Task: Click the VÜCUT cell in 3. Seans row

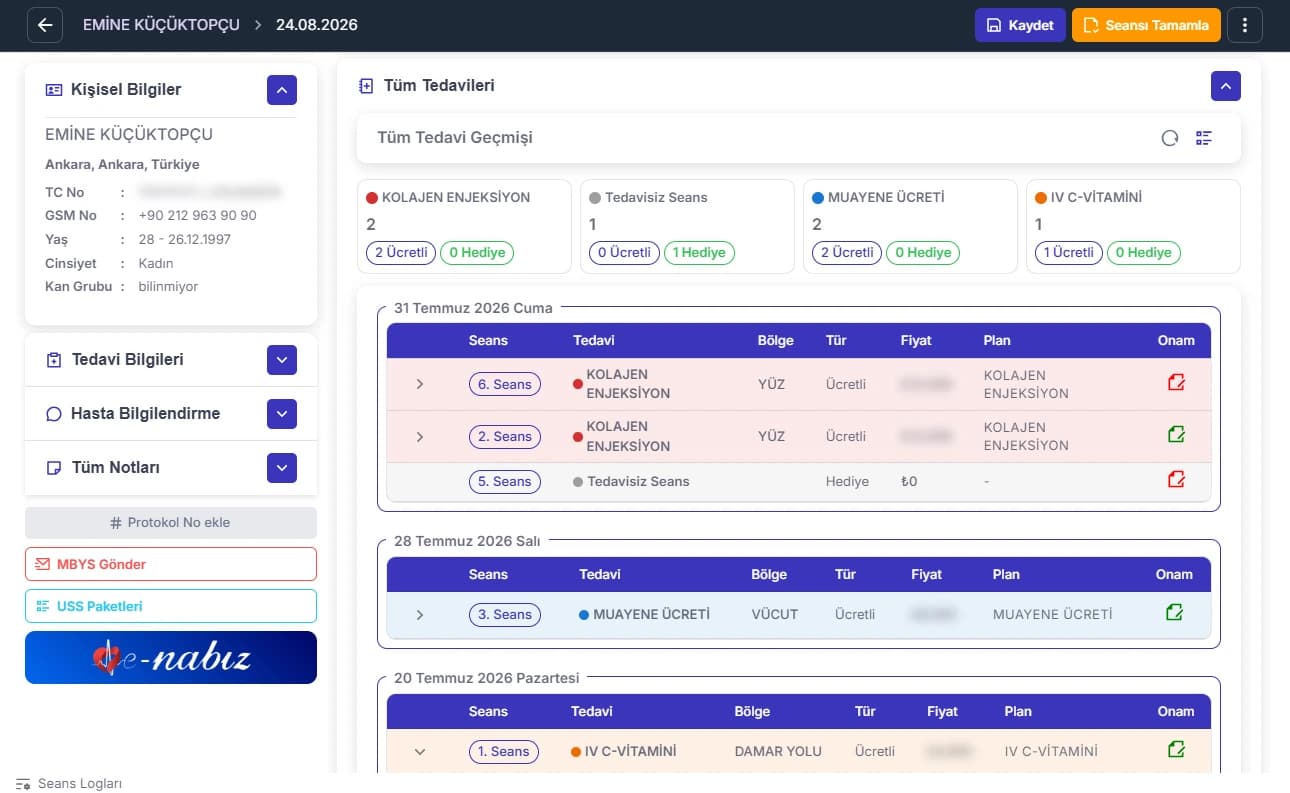Action: [775, 614]
